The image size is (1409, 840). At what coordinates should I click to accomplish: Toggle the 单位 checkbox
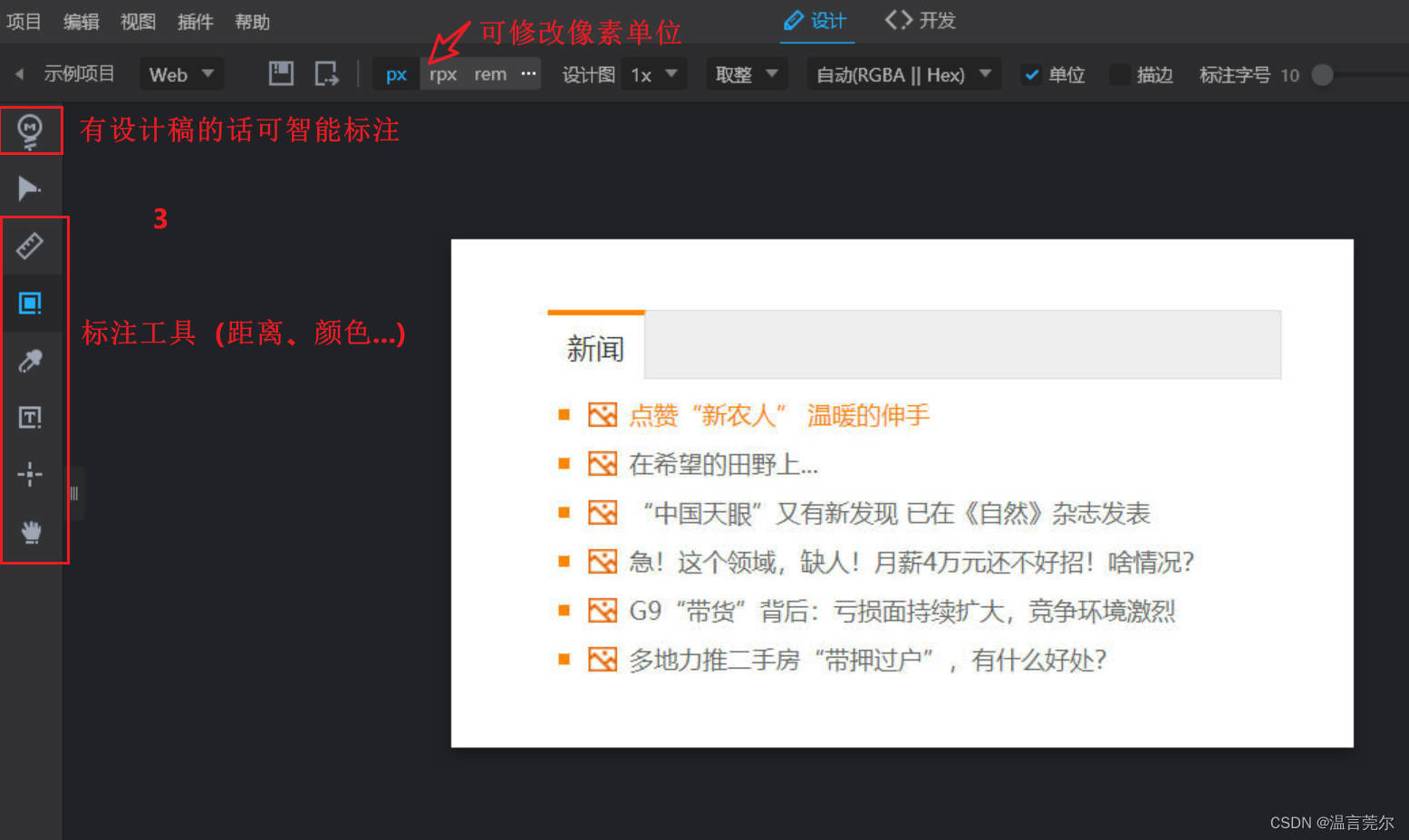(1031, 75)
